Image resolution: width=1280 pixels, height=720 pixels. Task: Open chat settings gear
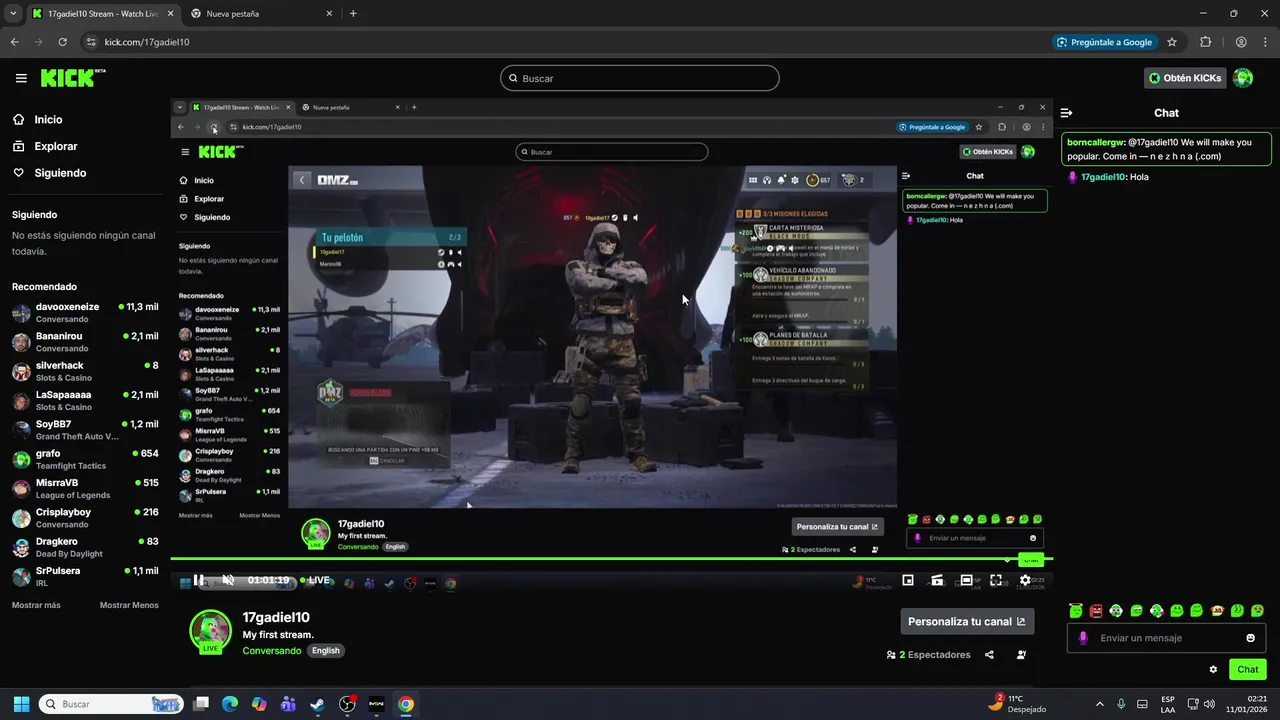(1213, 669)
